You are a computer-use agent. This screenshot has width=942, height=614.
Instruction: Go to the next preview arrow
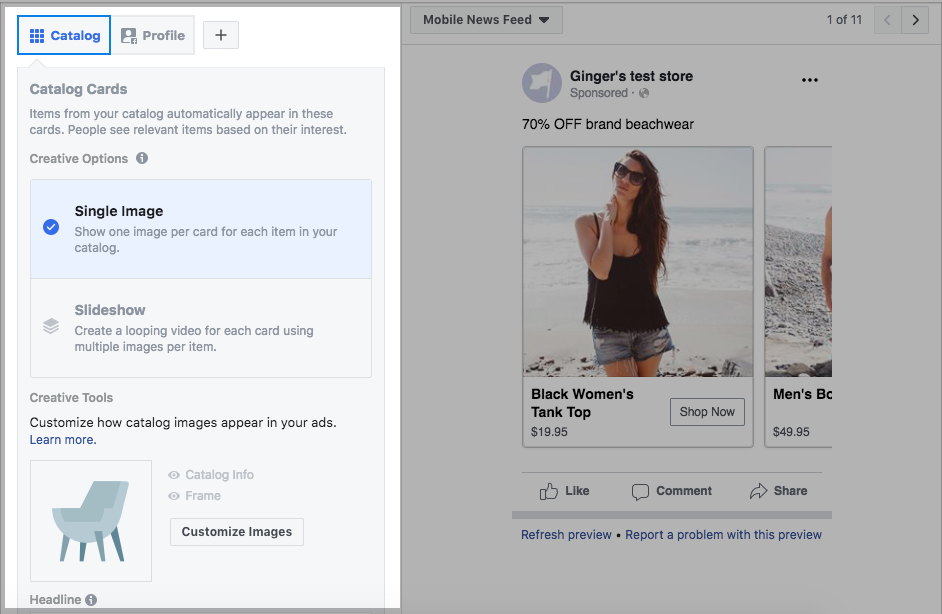[x=915, y=20]
